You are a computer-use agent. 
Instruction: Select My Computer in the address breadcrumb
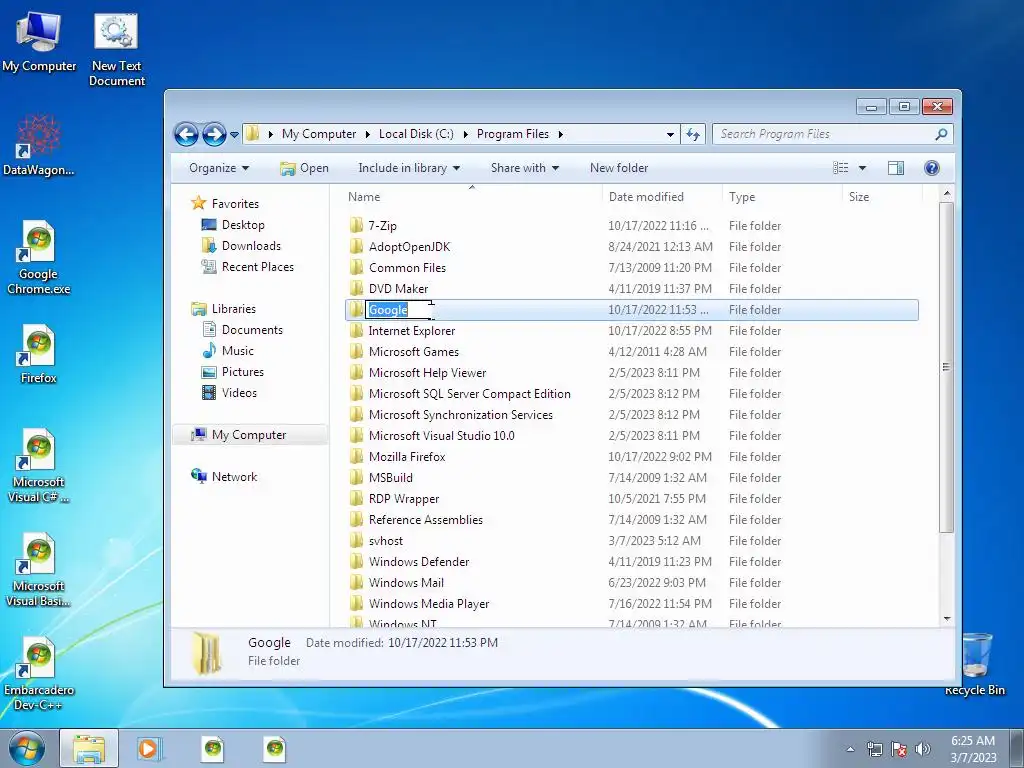point(319,134)
